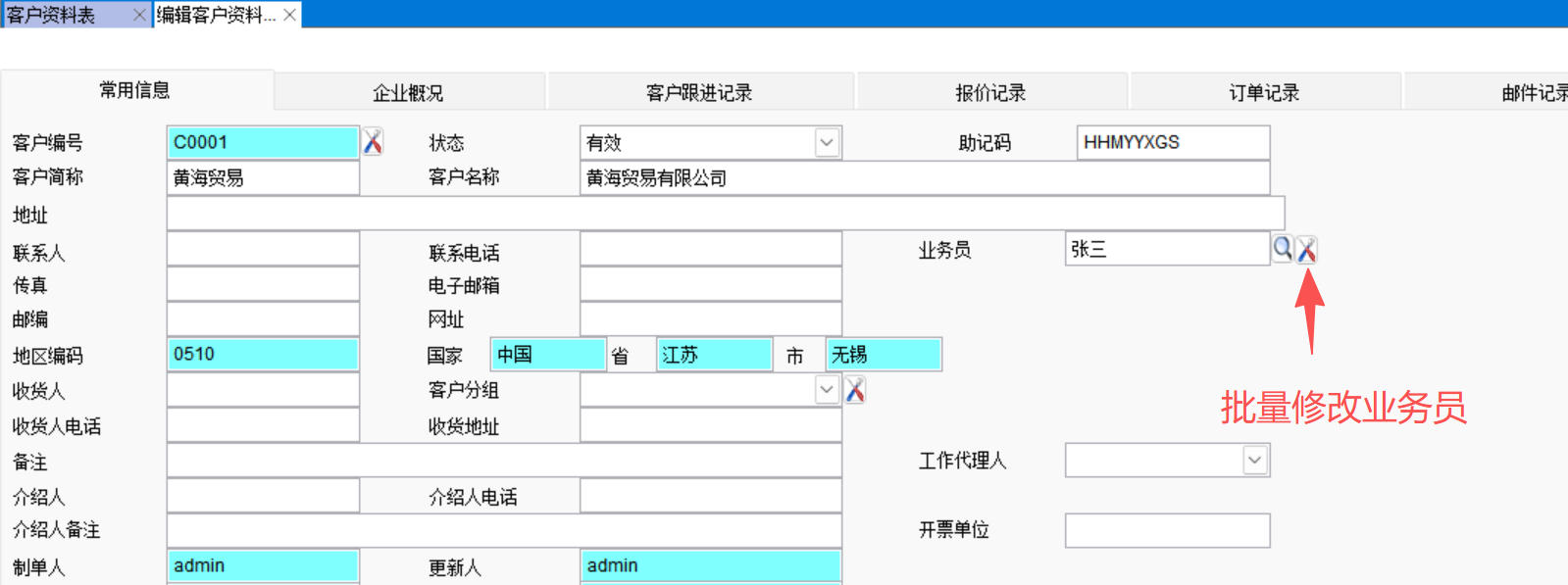Click the 助记码 field containing HHMYYXGS
Image resolution: width=1568 pixels, height=585 pixels.
click(x=1172, y=142)
